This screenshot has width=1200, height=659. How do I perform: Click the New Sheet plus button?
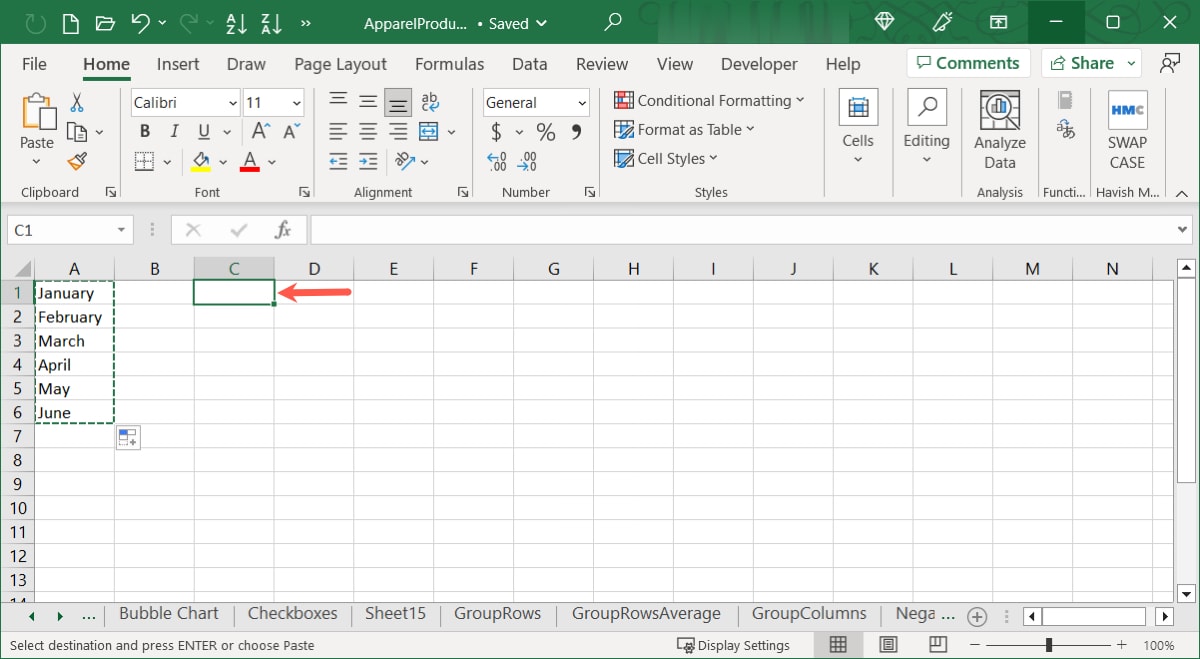coord(977,616)
